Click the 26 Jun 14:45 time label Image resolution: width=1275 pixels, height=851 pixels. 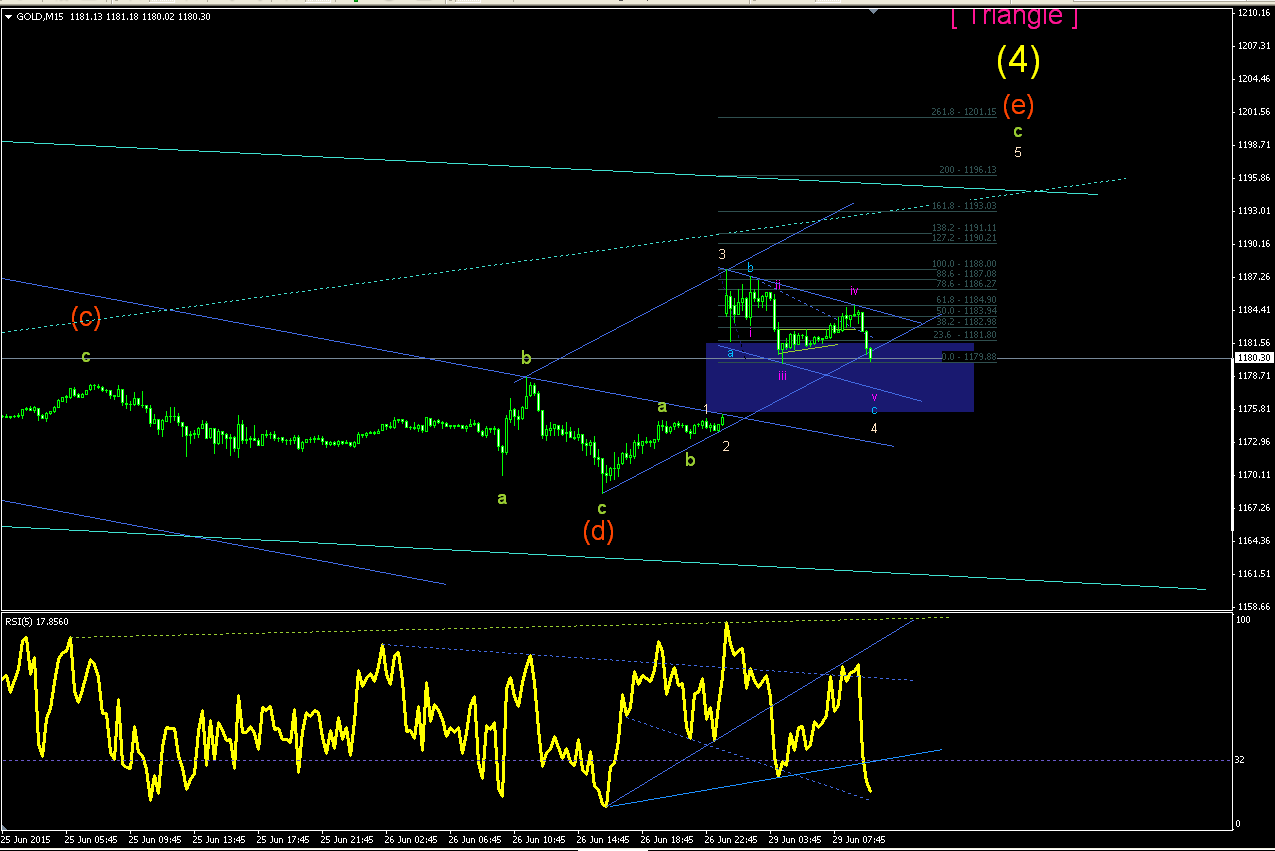(x=603, y=840)
